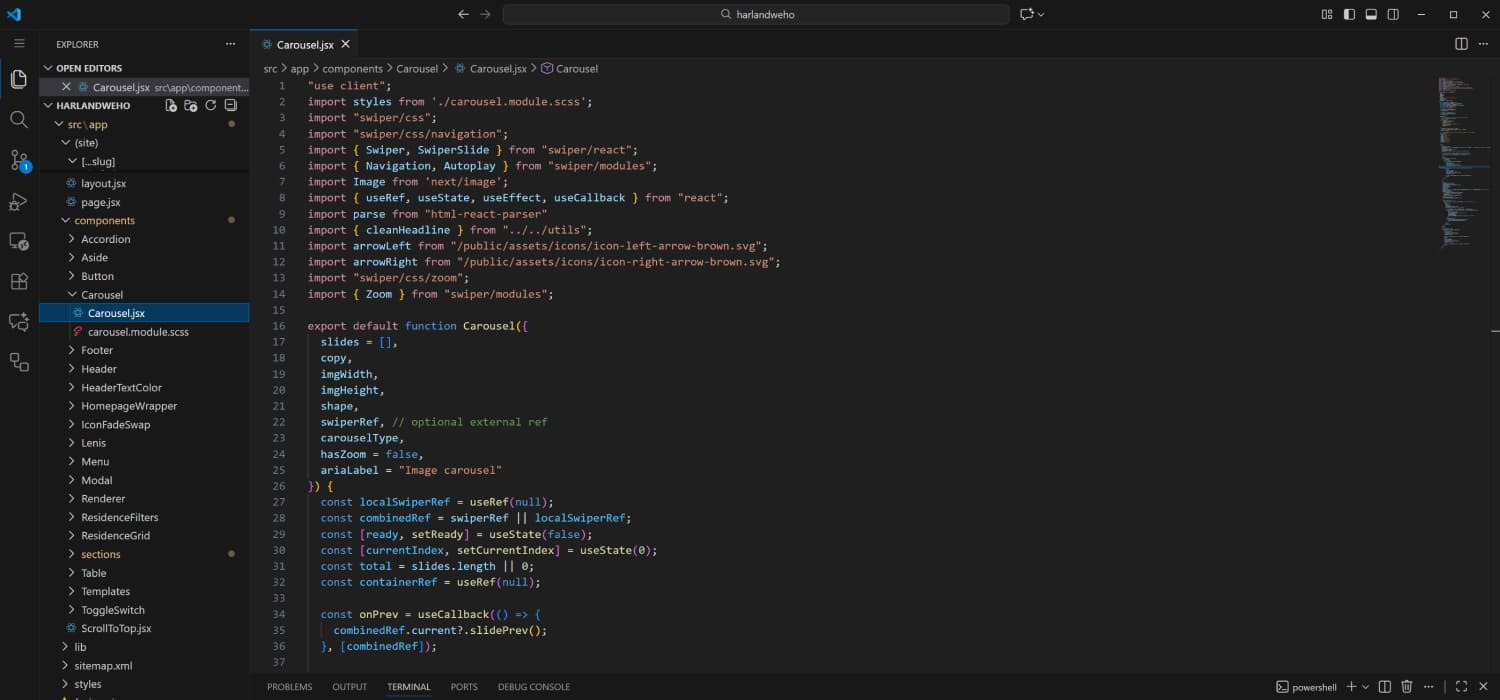Close the bottom terminal panel
Screen dimensions: 1500x700
point(1483,687)
